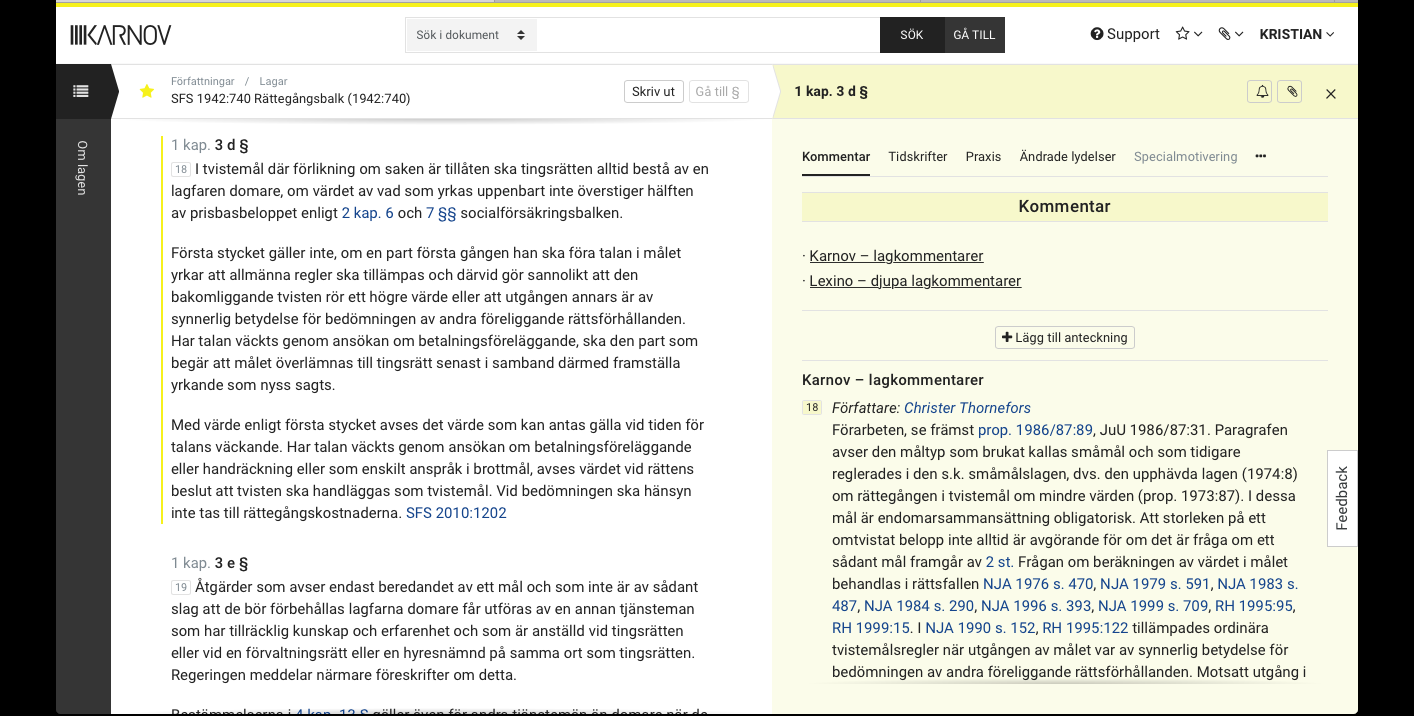Open the favorites star dropdown in header
This screenshot has width=1414, height=716.
tap(1188, 34)
